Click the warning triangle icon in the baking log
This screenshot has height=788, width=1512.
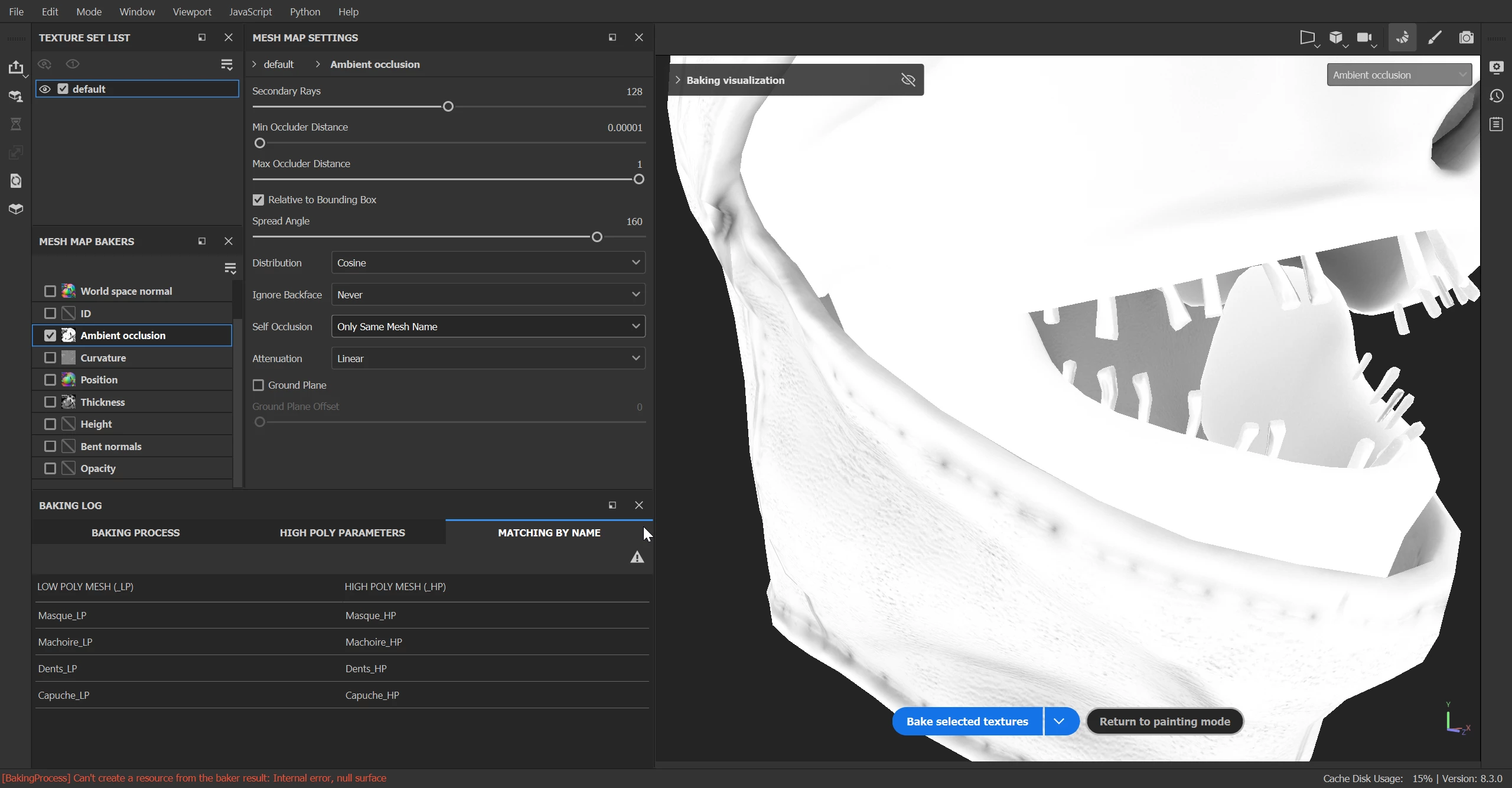pyautogui.click(x=637, y=557)
